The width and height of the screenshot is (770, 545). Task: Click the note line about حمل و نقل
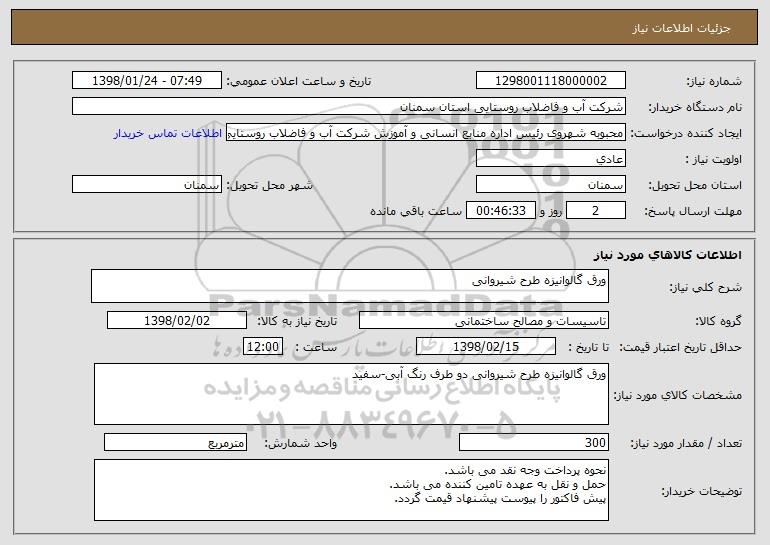coord(498,485)
